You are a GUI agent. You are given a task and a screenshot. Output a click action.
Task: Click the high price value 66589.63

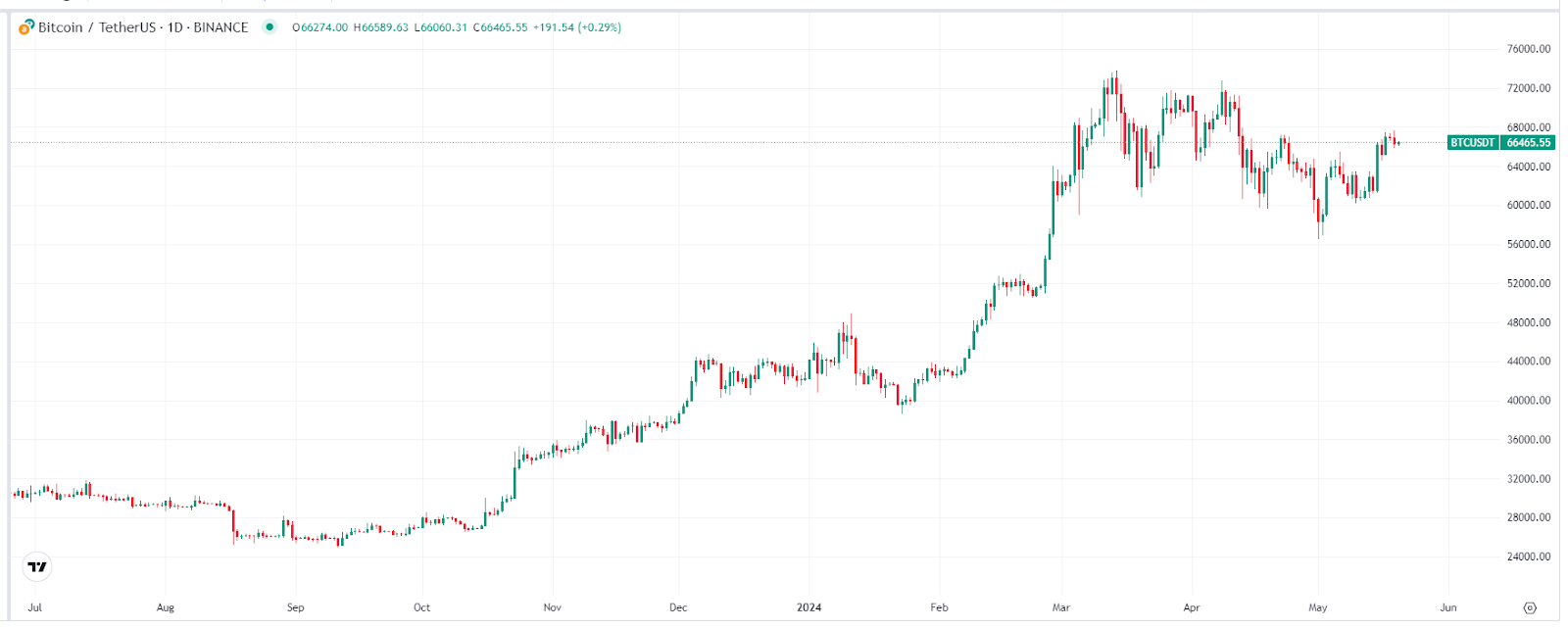pyautogui.click(x=381, y=27)
